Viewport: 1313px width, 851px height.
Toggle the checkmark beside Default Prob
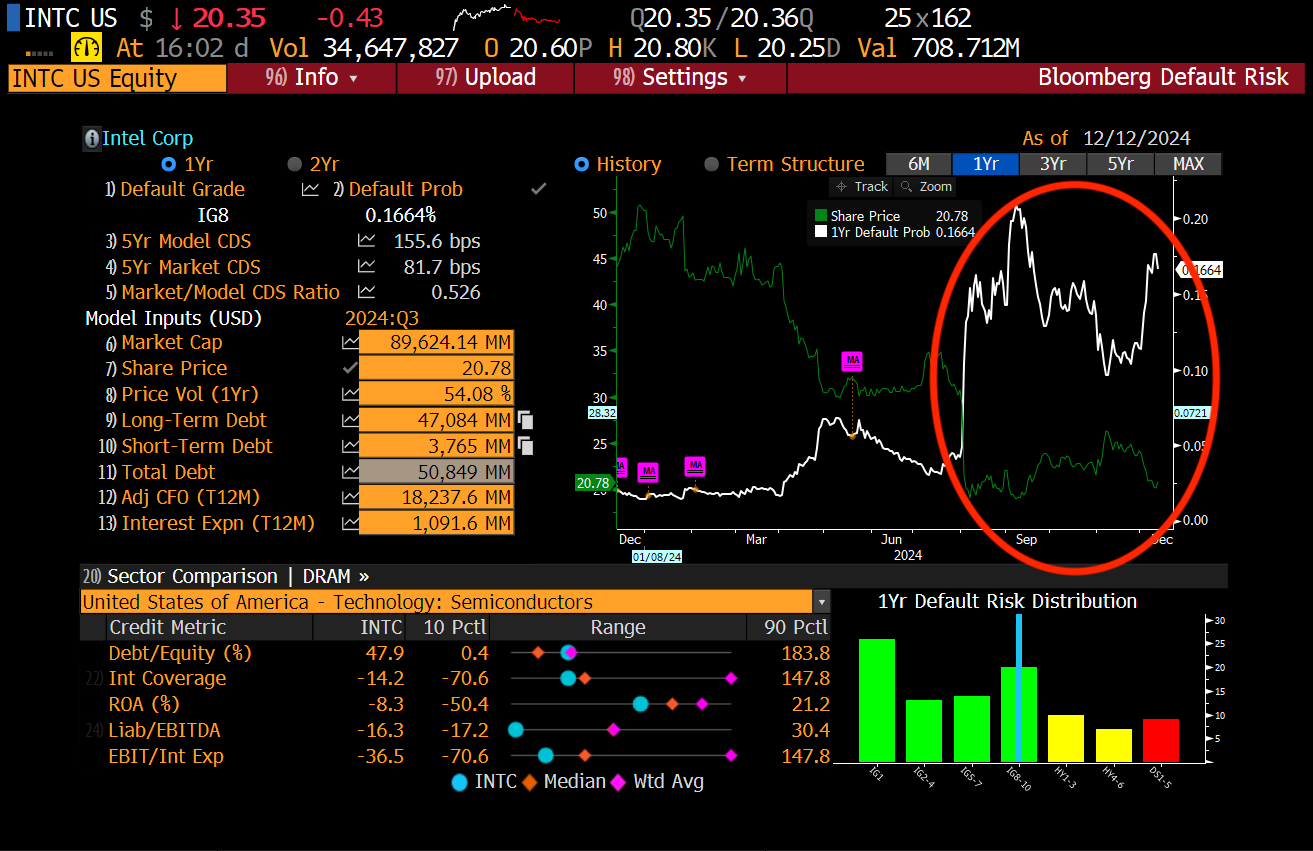point(539,189)
